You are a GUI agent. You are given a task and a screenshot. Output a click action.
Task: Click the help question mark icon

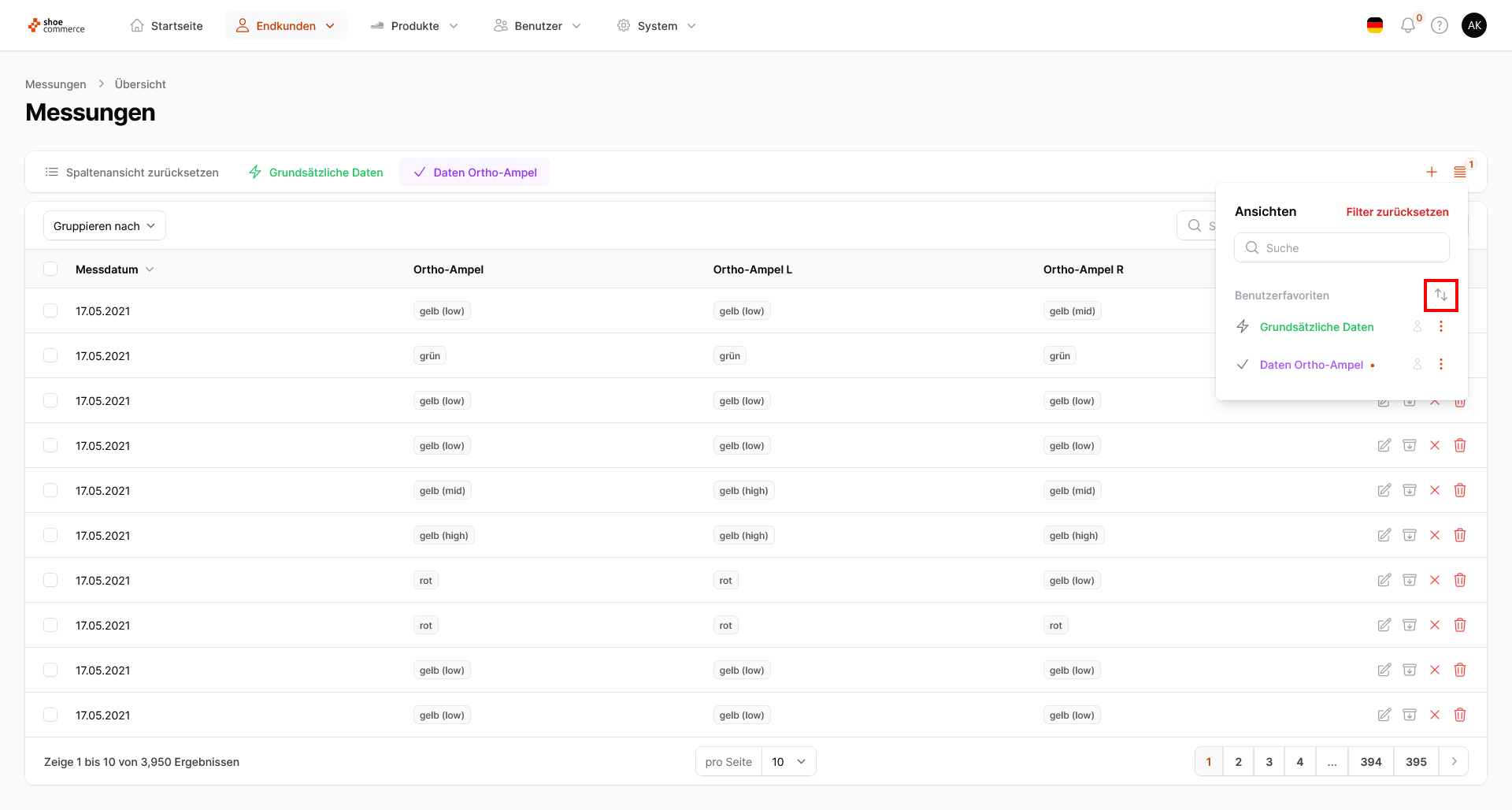pyautogui.click(x=1440, y=26)
